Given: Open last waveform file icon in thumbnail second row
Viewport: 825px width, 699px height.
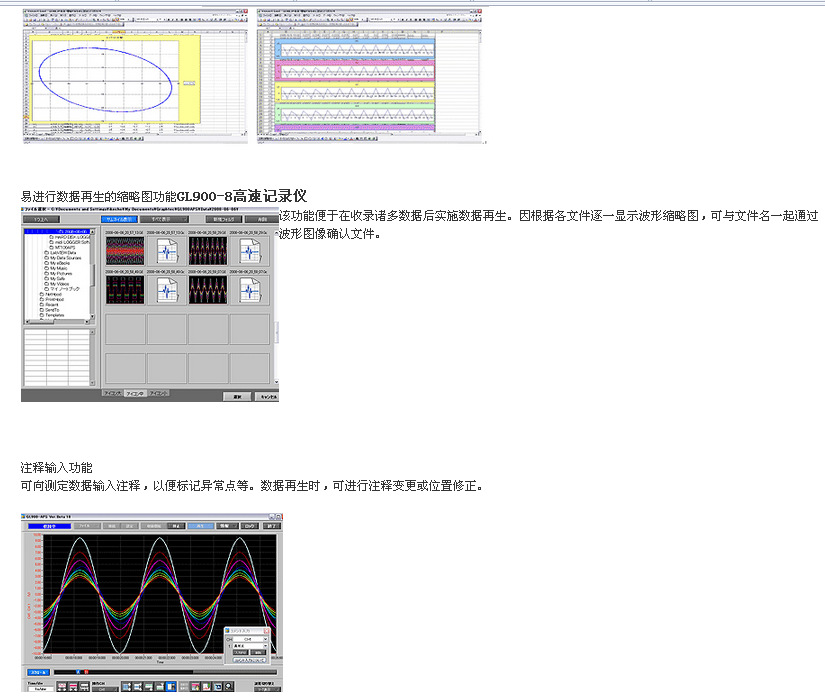Looking at the screenshot, I should tap(250, 290).
